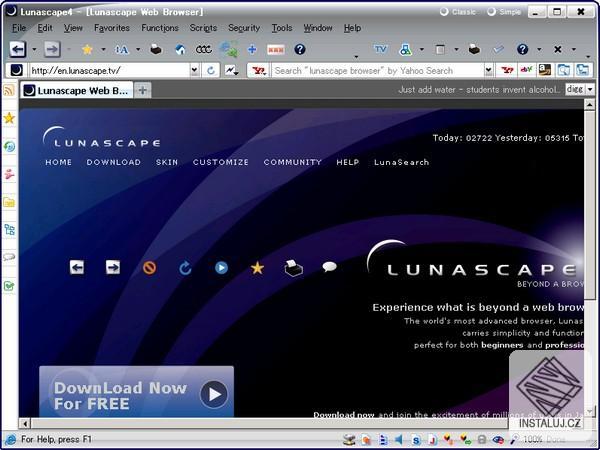Click the printer icon left of the Home icon
Screen dimensions: 600x450
click(x=156, y=49)
